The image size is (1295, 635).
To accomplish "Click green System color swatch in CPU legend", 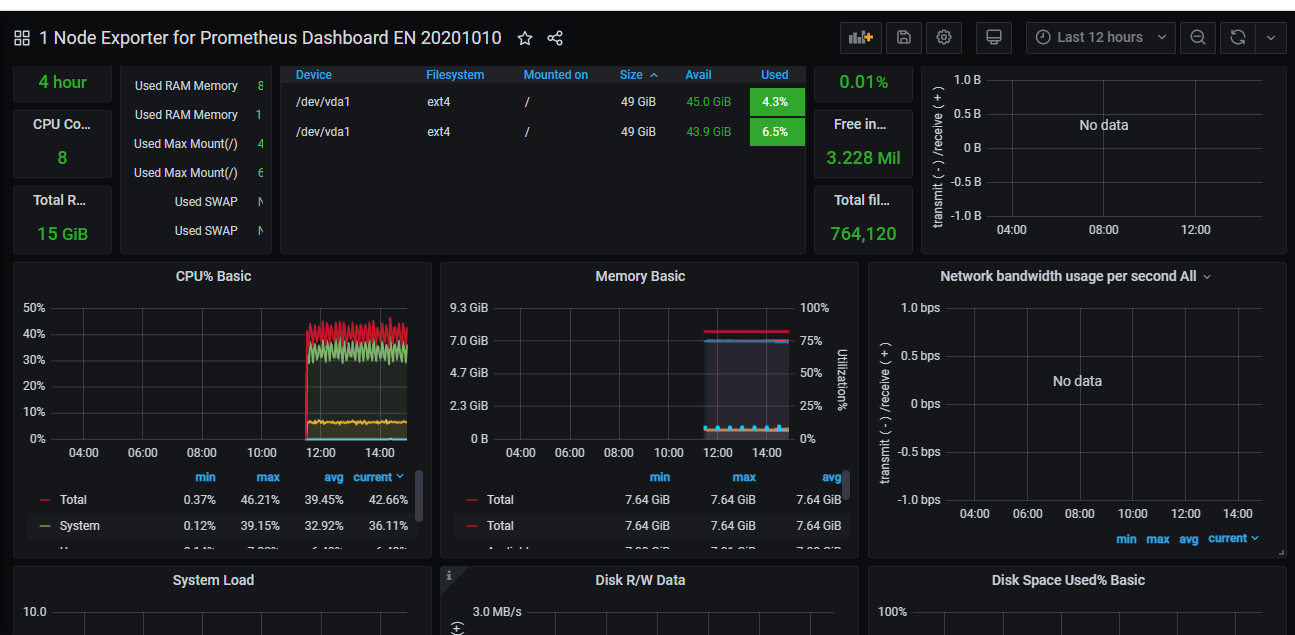I will click(x=45, y=526).
